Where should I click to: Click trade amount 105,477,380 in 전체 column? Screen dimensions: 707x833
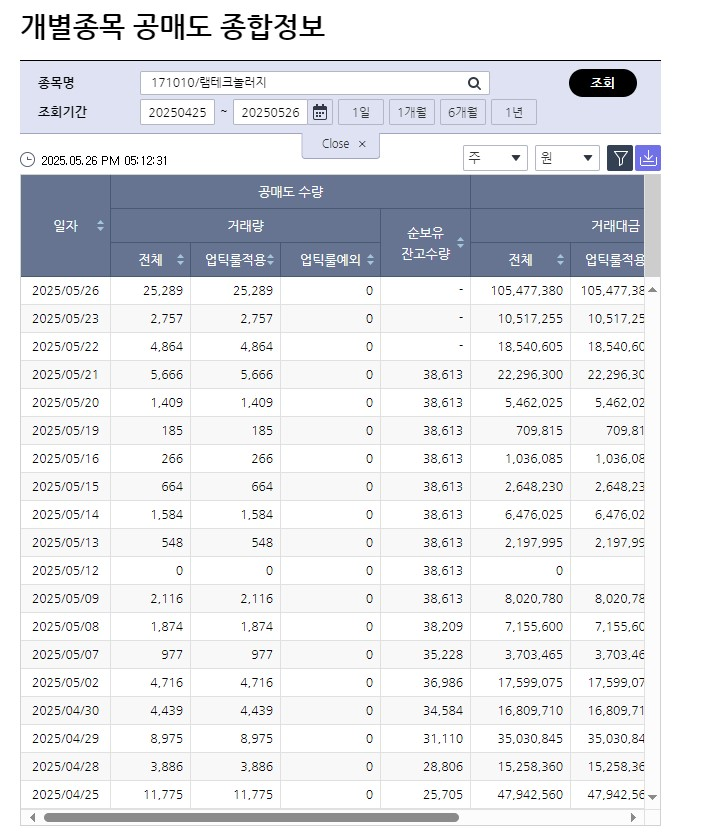526,291
